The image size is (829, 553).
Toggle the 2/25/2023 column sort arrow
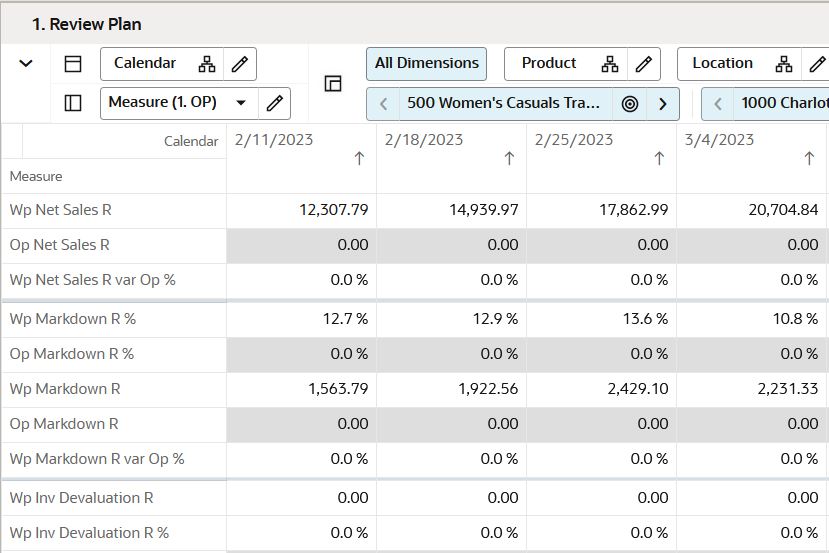point(659,158)
